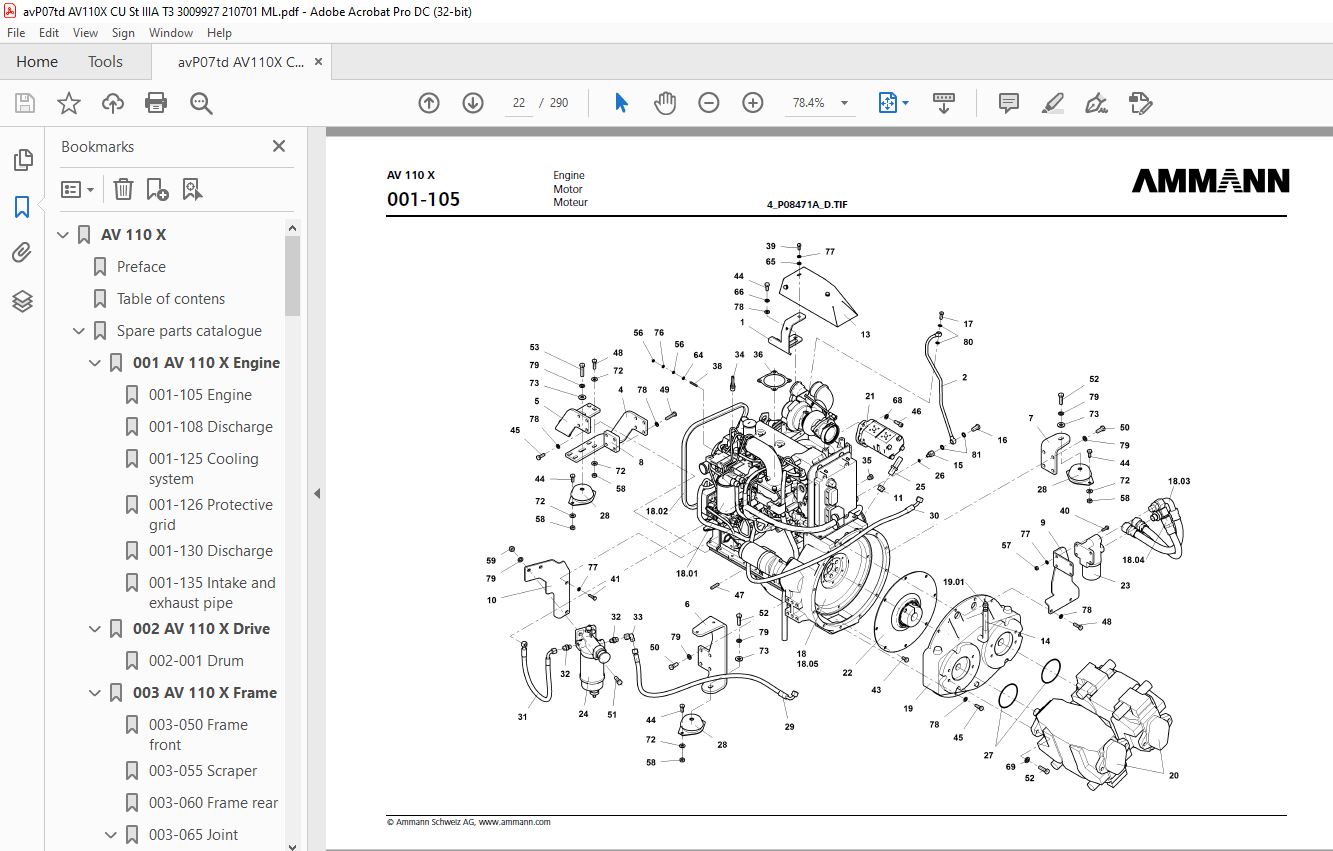The height and width of the screenshot is (851, 1333).
Task: Activate the hand pan tool
Action: 665,103
